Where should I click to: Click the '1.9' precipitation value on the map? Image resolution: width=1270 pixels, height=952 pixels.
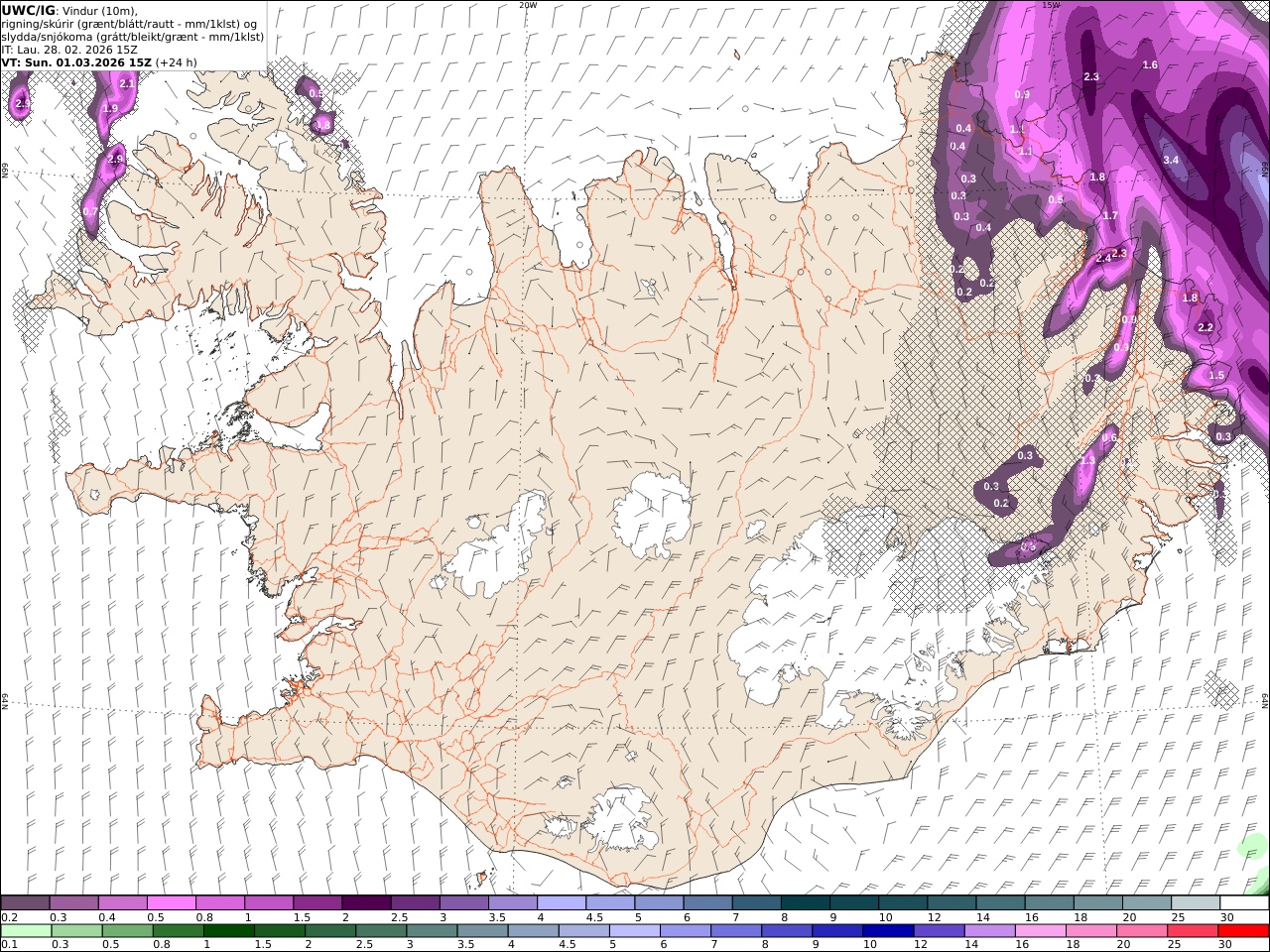pos(110,108)
